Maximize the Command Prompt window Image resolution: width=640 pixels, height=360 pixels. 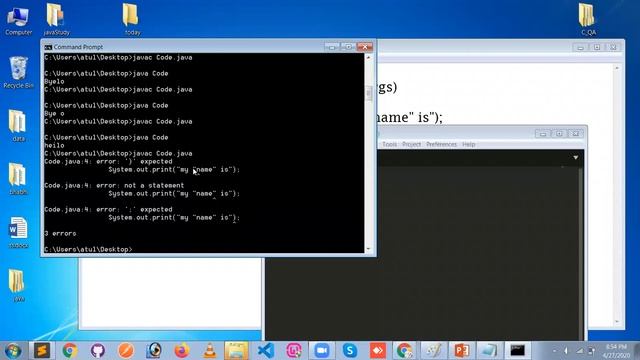(x=348, y=47)
